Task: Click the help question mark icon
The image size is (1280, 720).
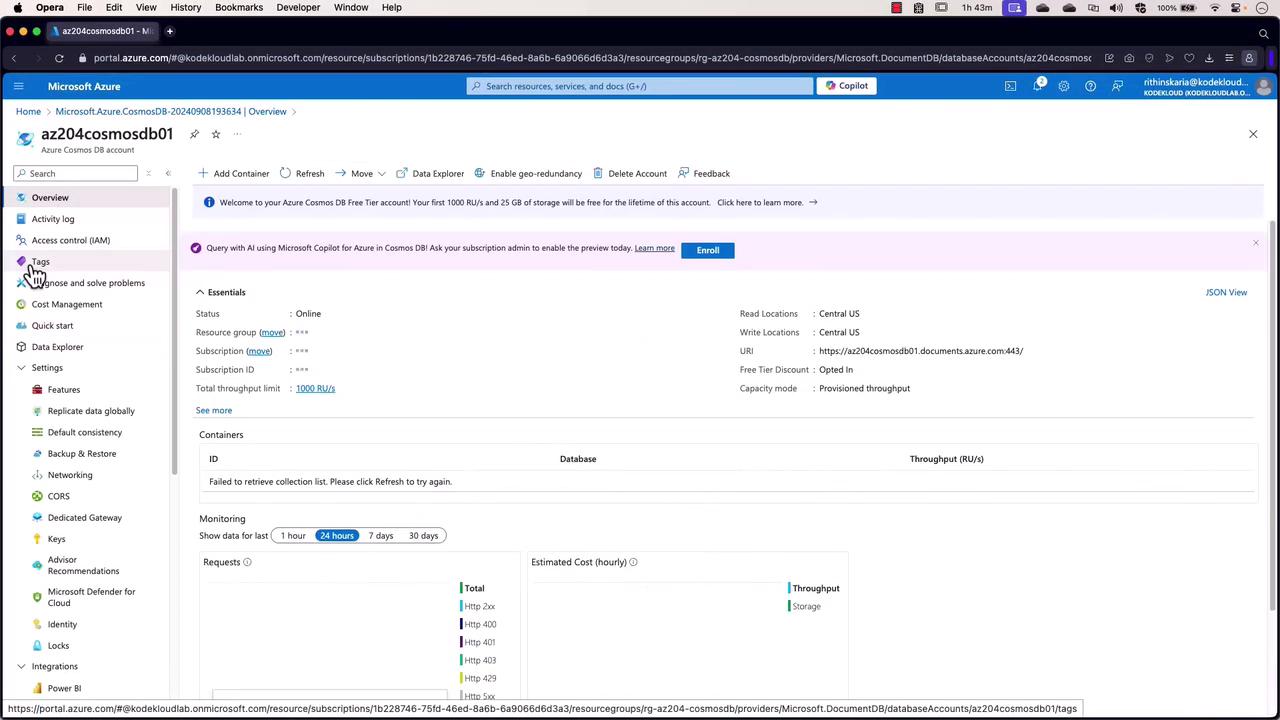Action: tap(1090, 86)
